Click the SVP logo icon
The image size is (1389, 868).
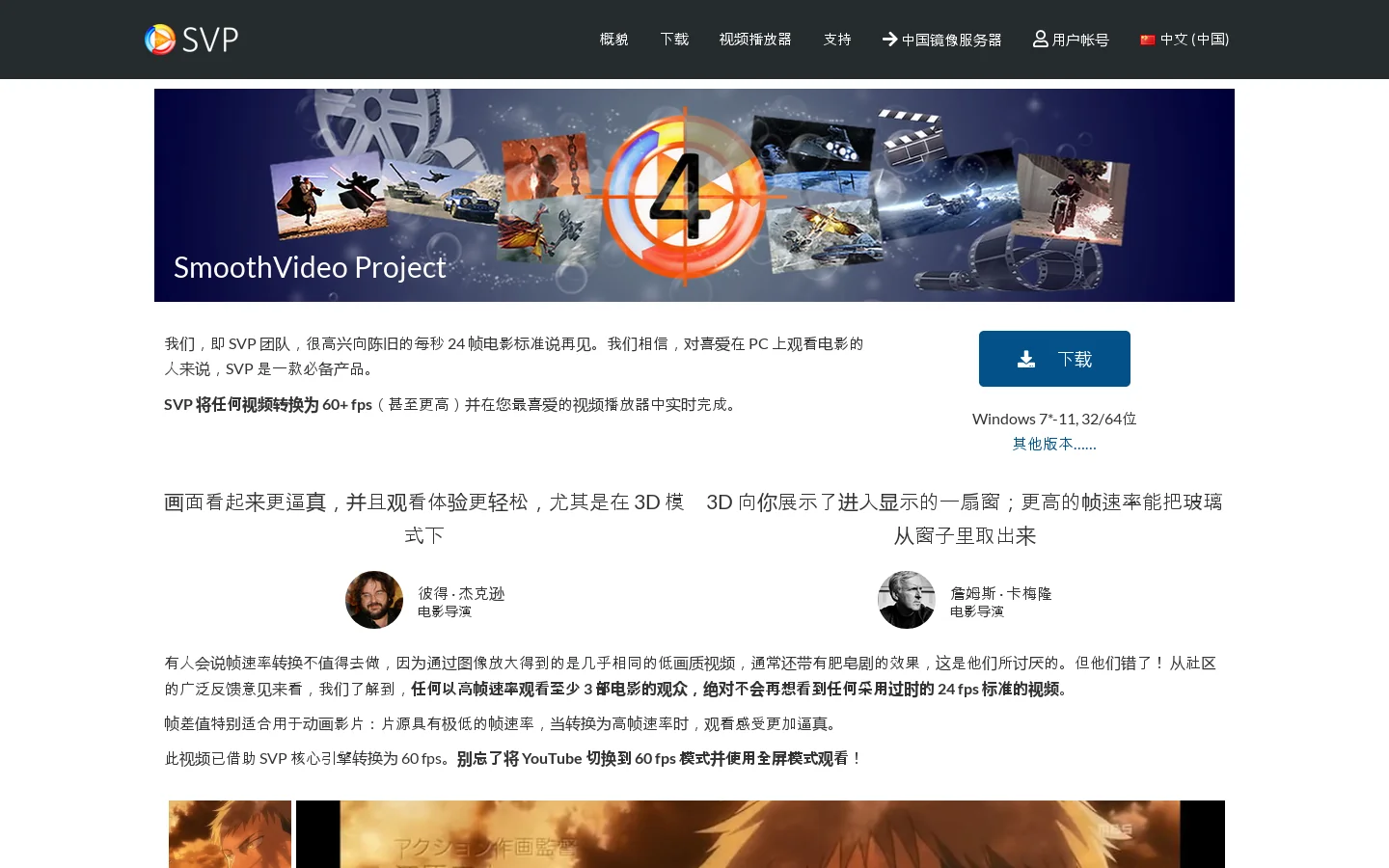click(x=160, y=40)
